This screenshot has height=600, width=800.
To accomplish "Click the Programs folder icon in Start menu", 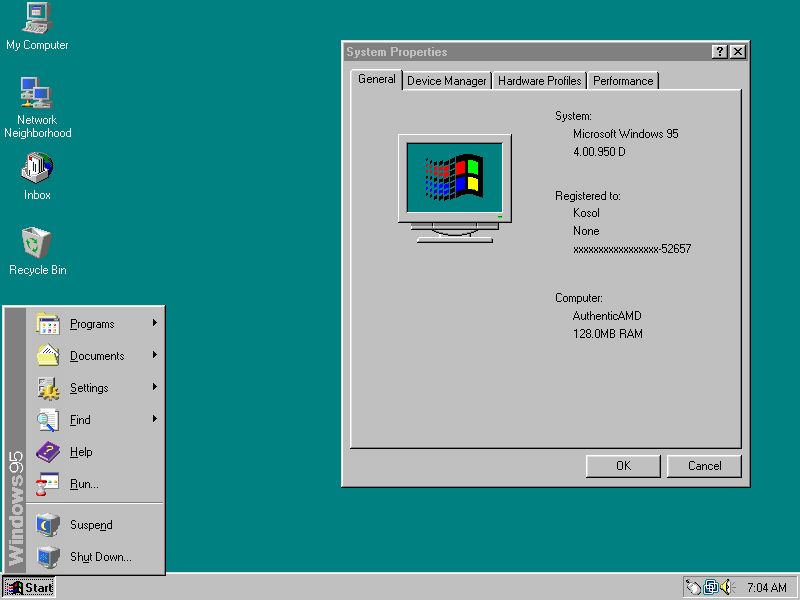I will pos(48,324).
